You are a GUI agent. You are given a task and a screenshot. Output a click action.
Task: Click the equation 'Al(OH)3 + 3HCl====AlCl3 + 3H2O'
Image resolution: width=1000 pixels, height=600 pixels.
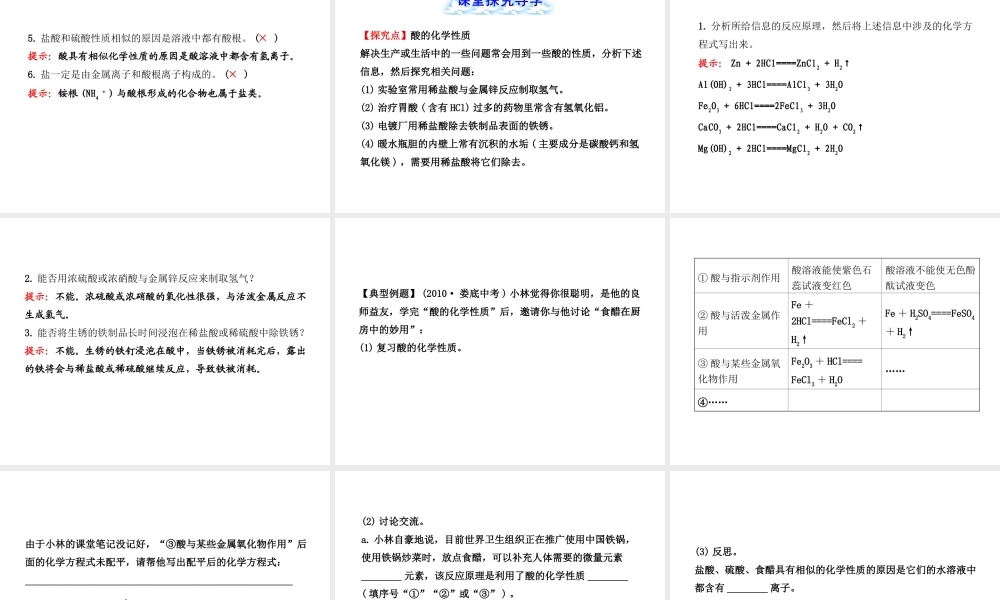[x=770, y=85]
